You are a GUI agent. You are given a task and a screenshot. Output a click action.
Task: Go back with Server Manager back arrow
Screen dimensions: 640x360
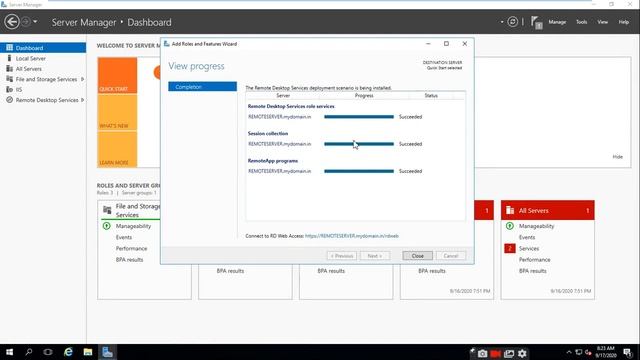12,22
